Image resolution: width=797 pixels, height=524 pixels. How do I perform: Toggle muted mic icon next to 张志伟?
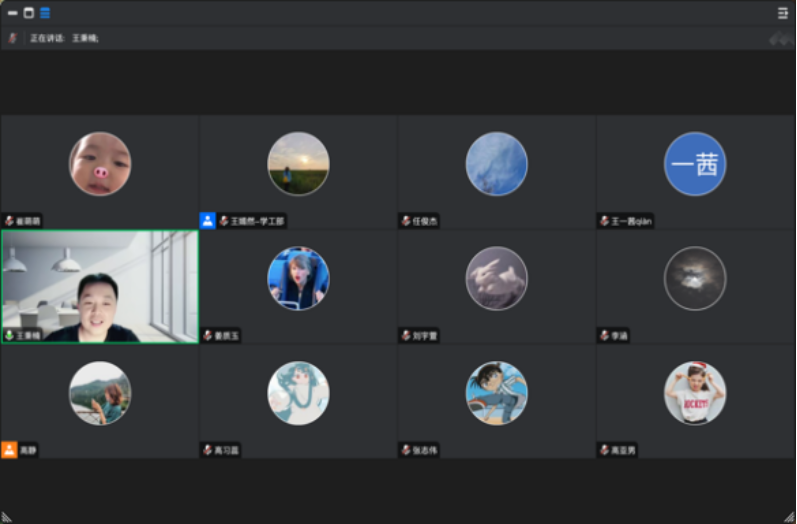[406, 450]
